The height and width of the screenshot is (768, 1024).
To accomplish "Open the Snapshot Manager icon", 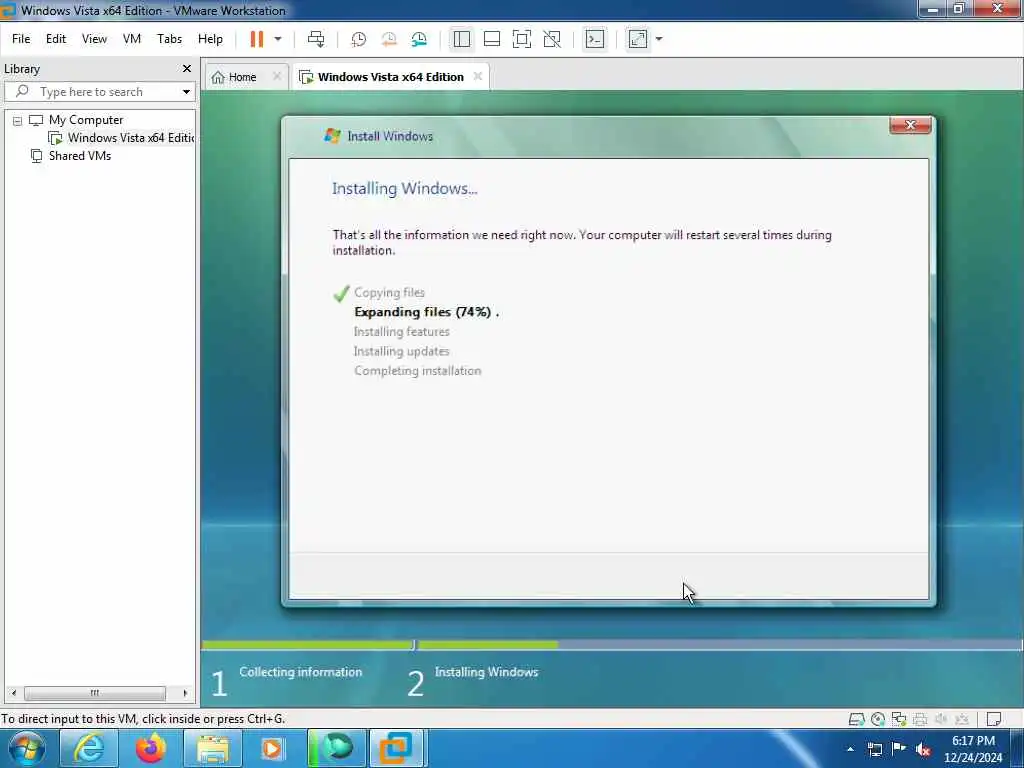I will click(419, 39).
